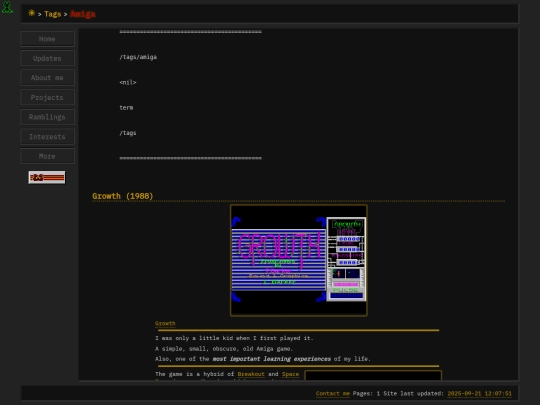The height and width of the screenshot is (405, 540).
Task: Select the term text line
Action: [x=126, y=108]
